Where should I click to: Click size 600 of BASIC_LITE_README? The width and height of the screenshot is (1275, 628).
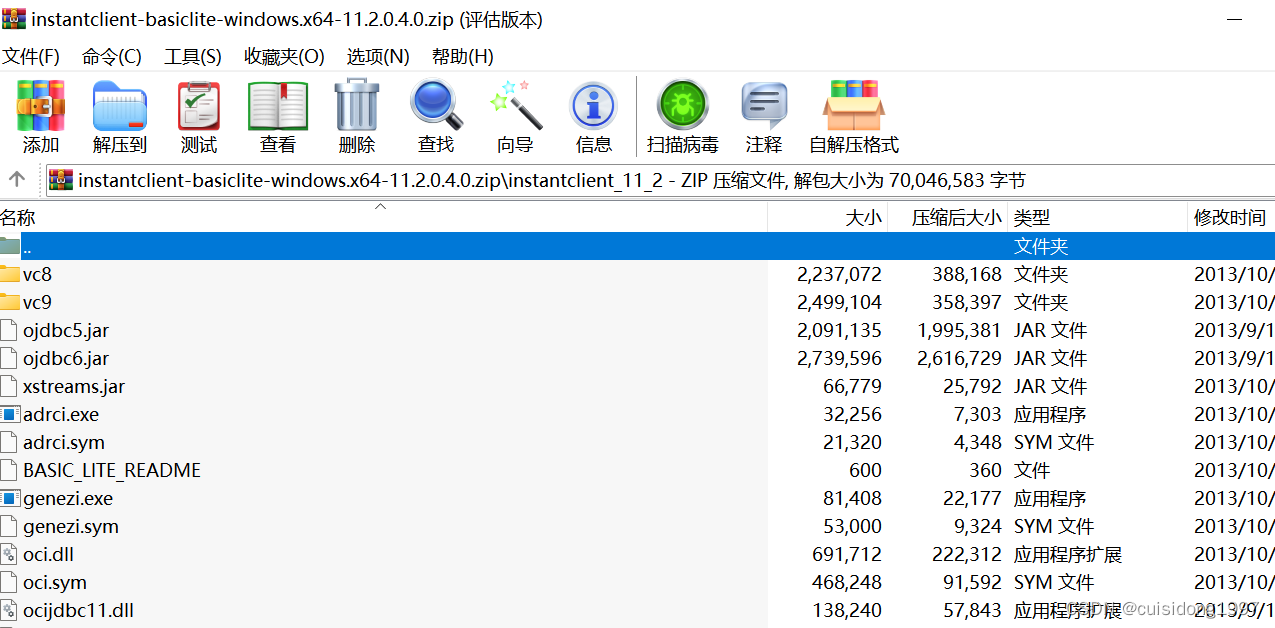click(865, 470)
